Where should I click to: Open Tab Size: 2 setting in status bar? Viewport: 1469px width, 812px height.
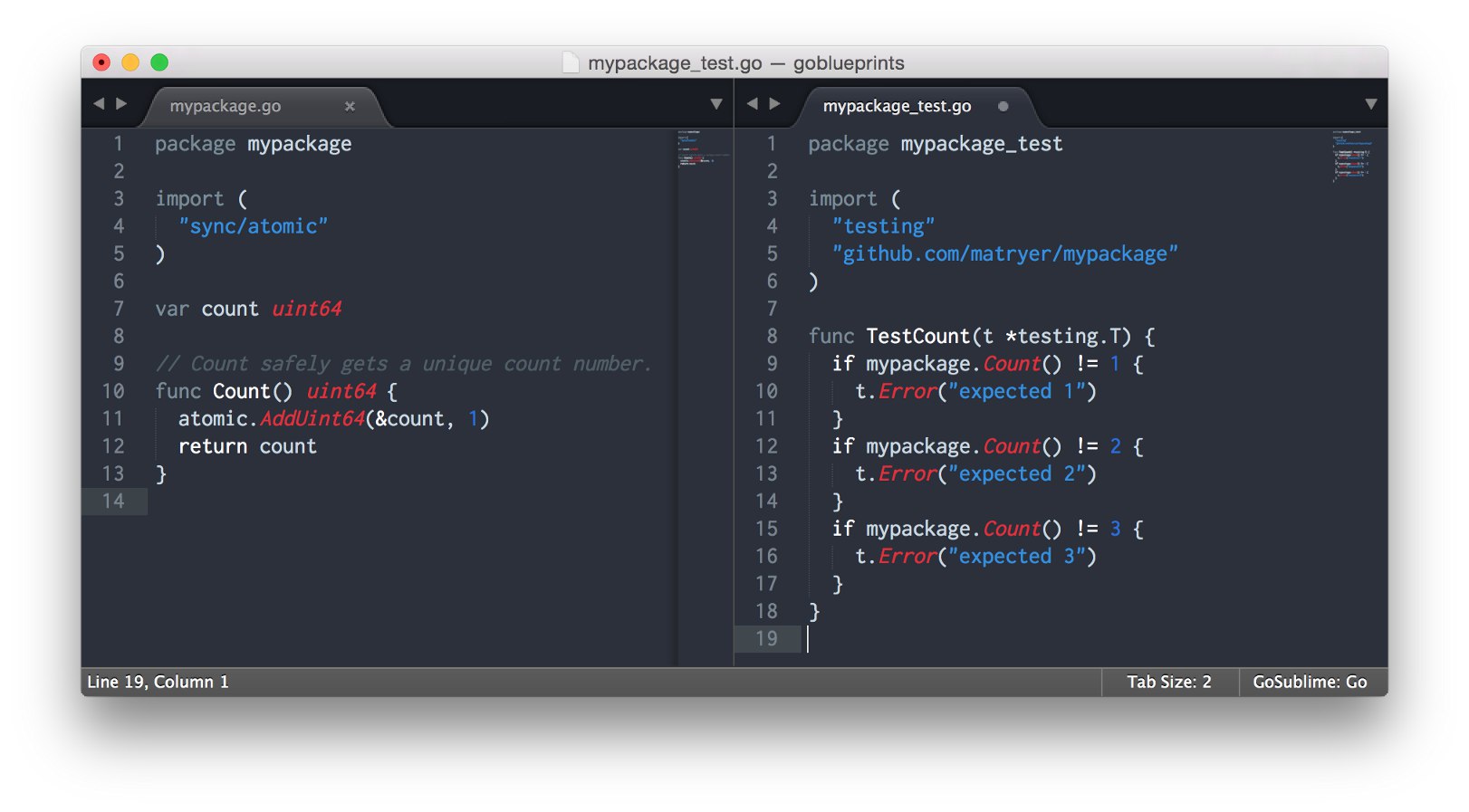coord(1169,682)
